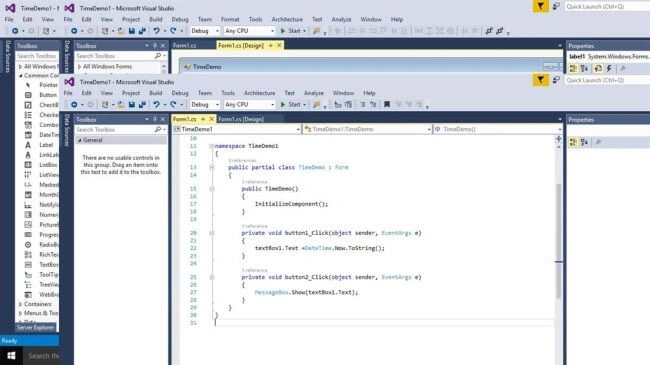Collapse namespace TimeDemo1 code block on line 11
Image resolution: width=650 pixels, height=365 pixels.
211,146
